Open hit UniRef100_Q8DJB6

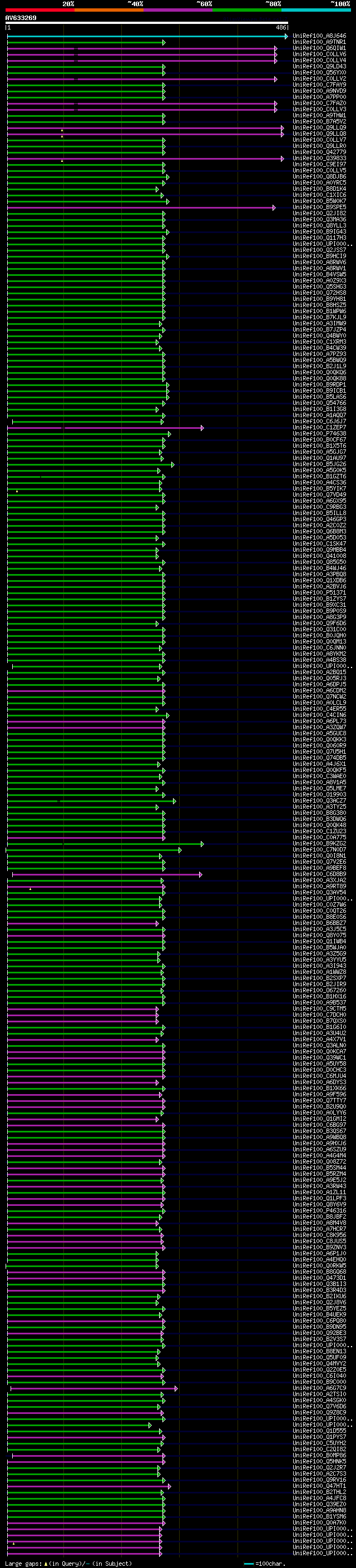(x=319, y=176)
